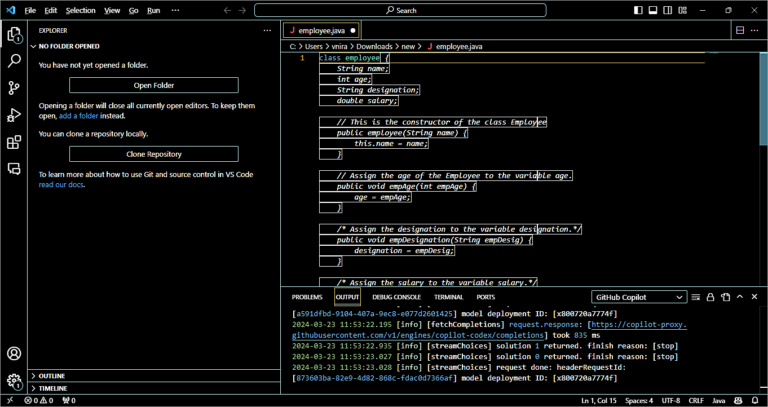Click the Clone Repository button
This screenshot has height=407, width=768.
[153, 154]
